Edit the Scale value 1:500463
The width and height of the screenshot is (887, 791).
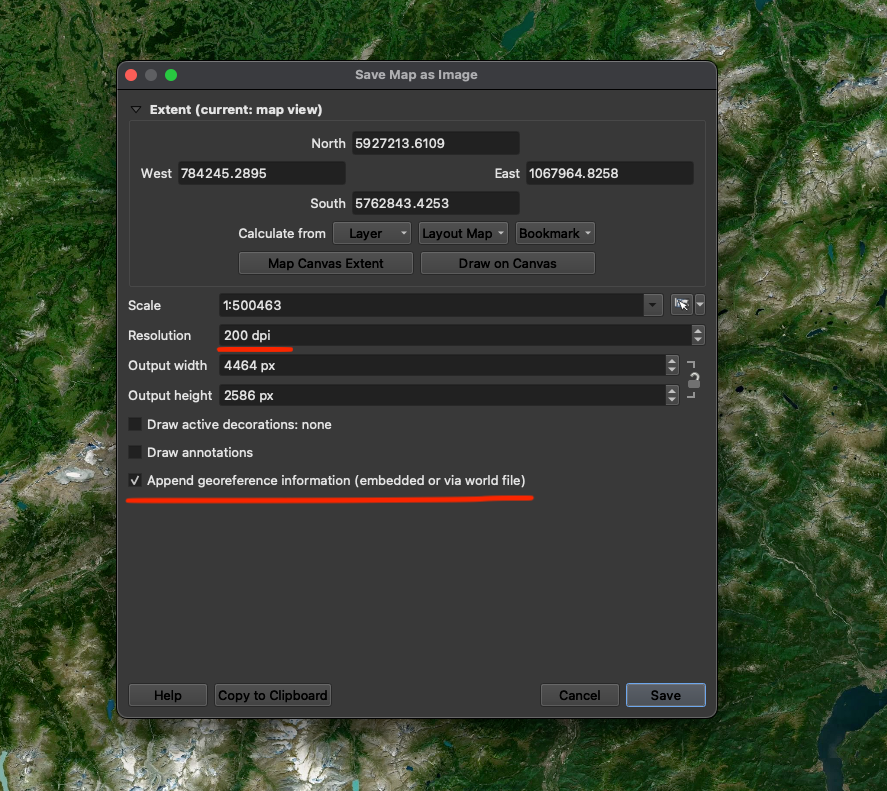pos(431,306)
